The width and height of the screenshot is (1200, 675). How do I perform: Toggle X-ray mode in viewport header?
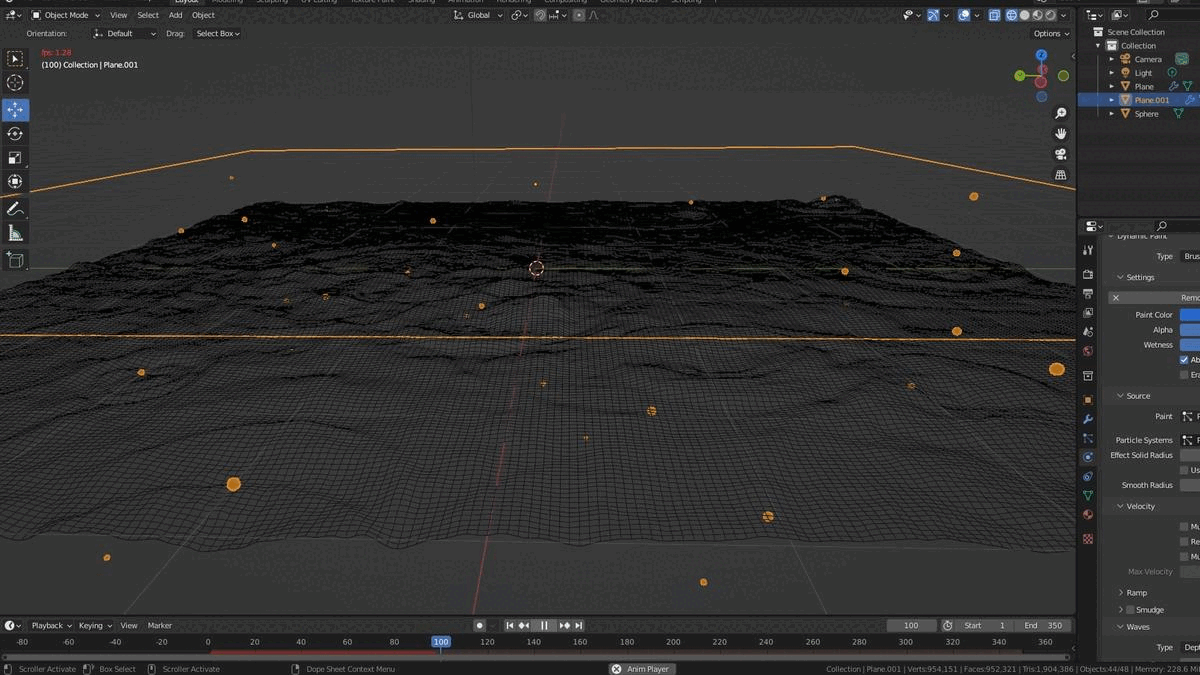[994, 15]
